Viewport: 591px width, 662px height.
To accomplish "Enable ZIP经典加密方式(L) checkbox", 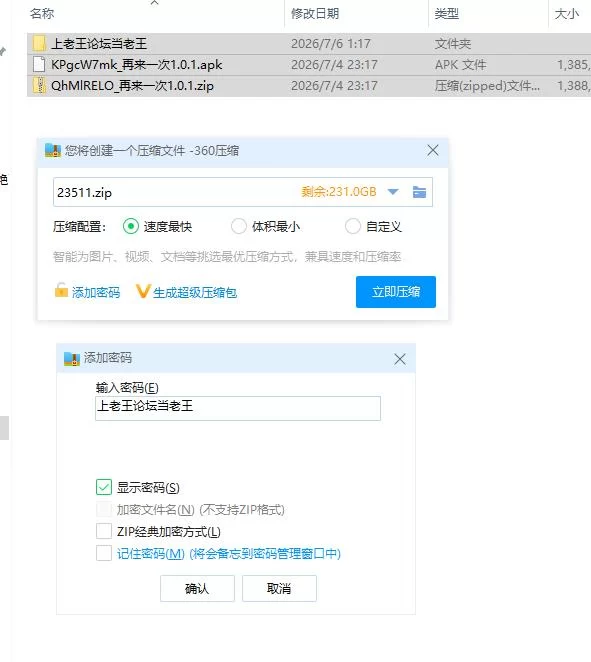I will click(x=104, y=531).
